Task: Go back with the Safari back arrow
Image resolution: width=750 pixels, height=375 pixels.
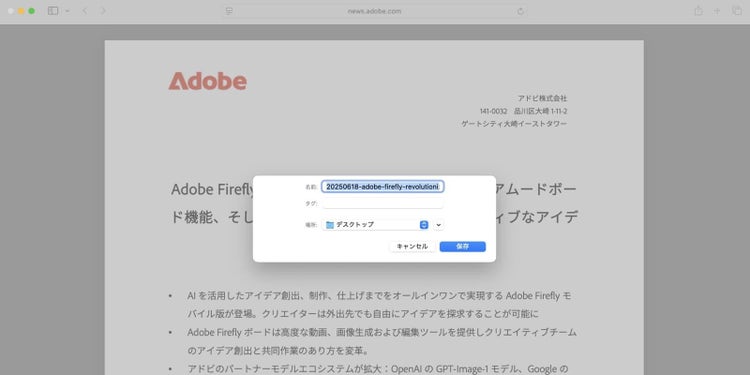Action: click(x=85, y=11)
